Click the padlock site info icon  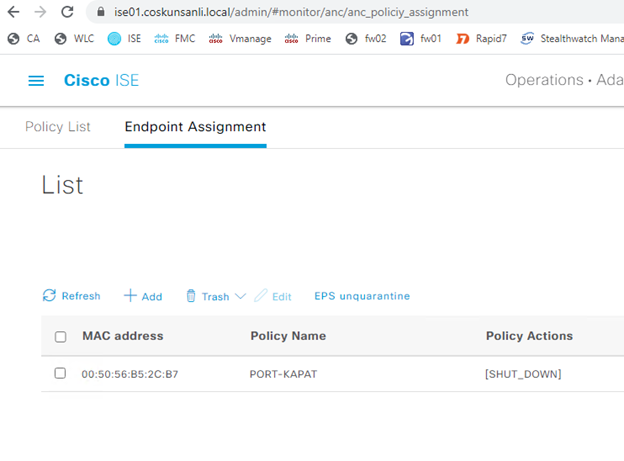(101, 12)
